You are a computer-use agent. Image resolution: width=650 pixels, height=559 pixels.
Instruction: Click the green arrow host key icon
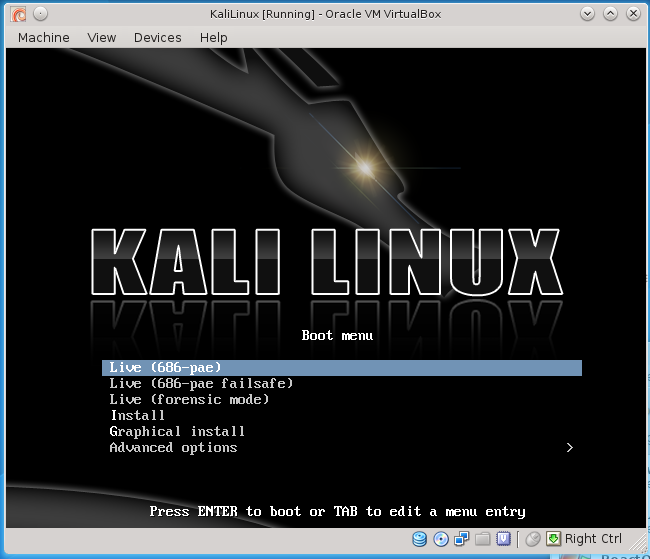coord(553,539)
